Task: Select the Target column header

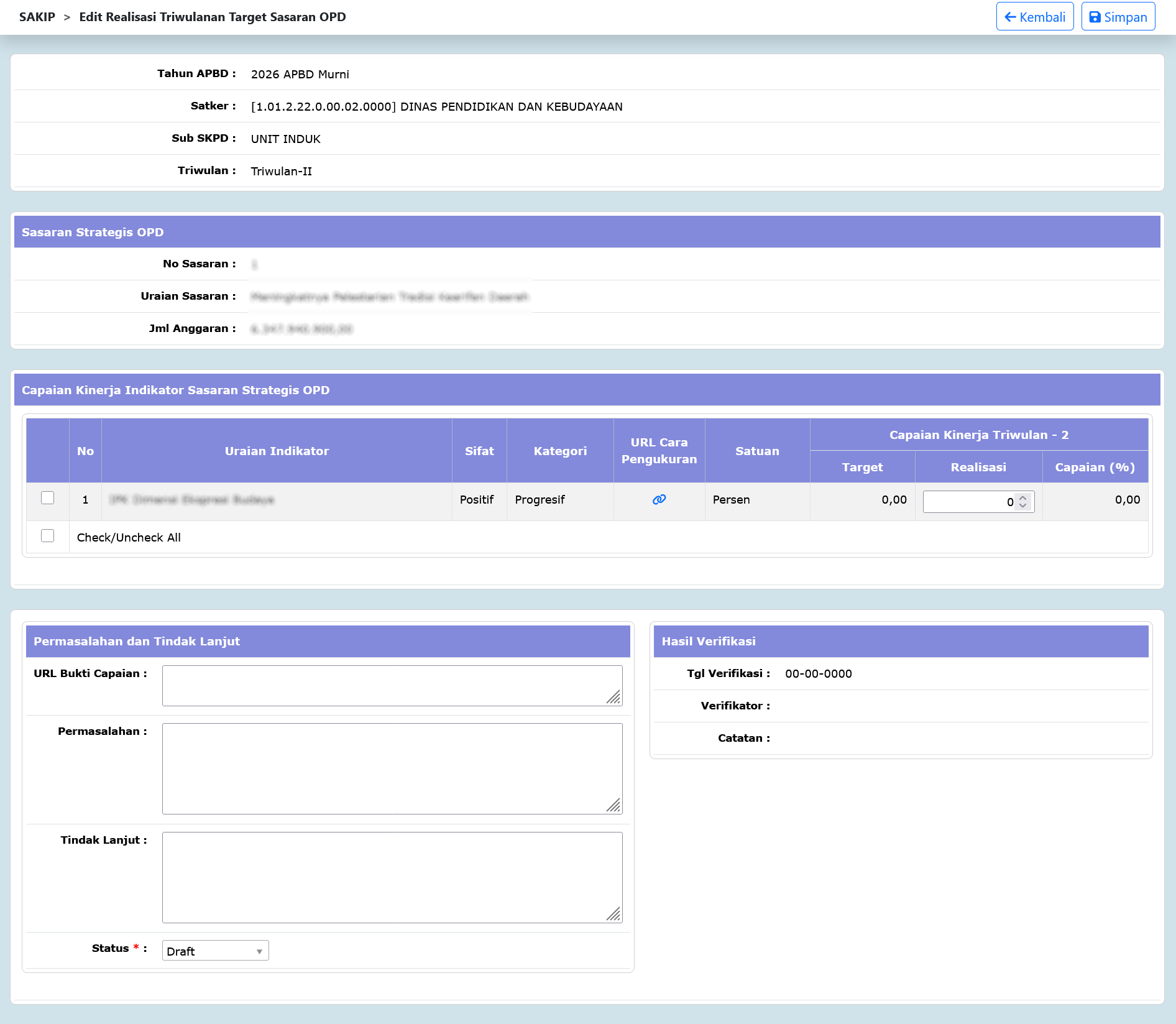Action: 862,467
